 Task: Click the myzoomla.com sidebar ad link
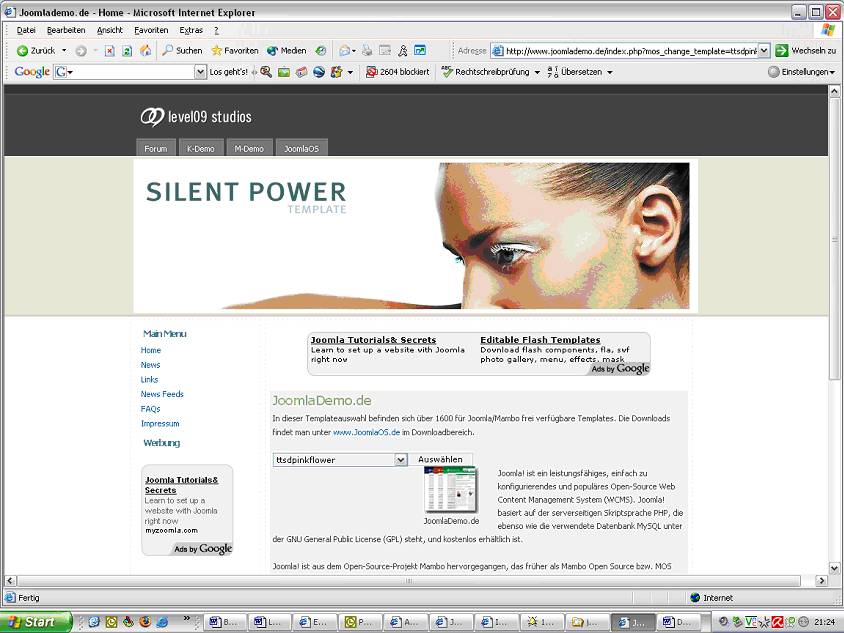tap(172, 530)
